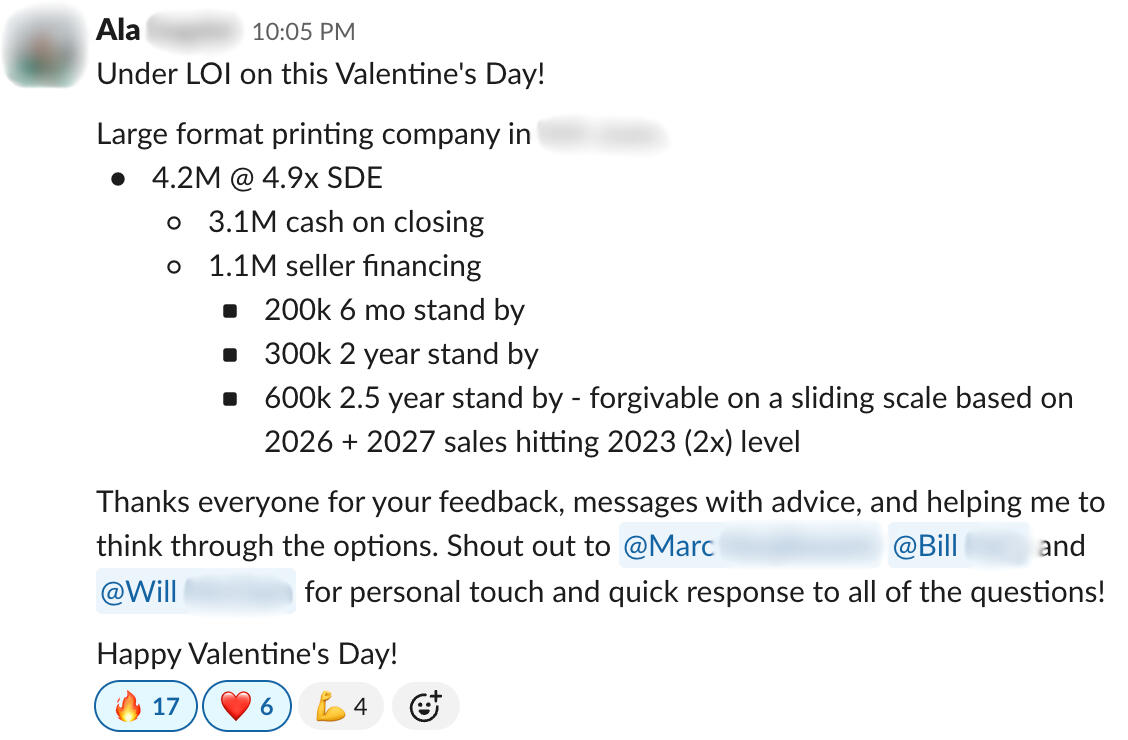This screenshot has width=1128, height=740.
Task: Toggle the red heart reaction
Action: (246, 707)
